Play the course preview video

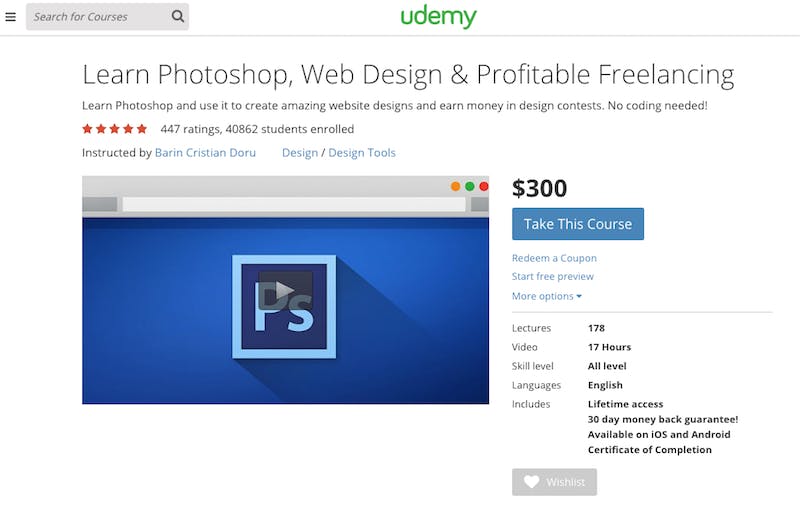tap(285, 291)
